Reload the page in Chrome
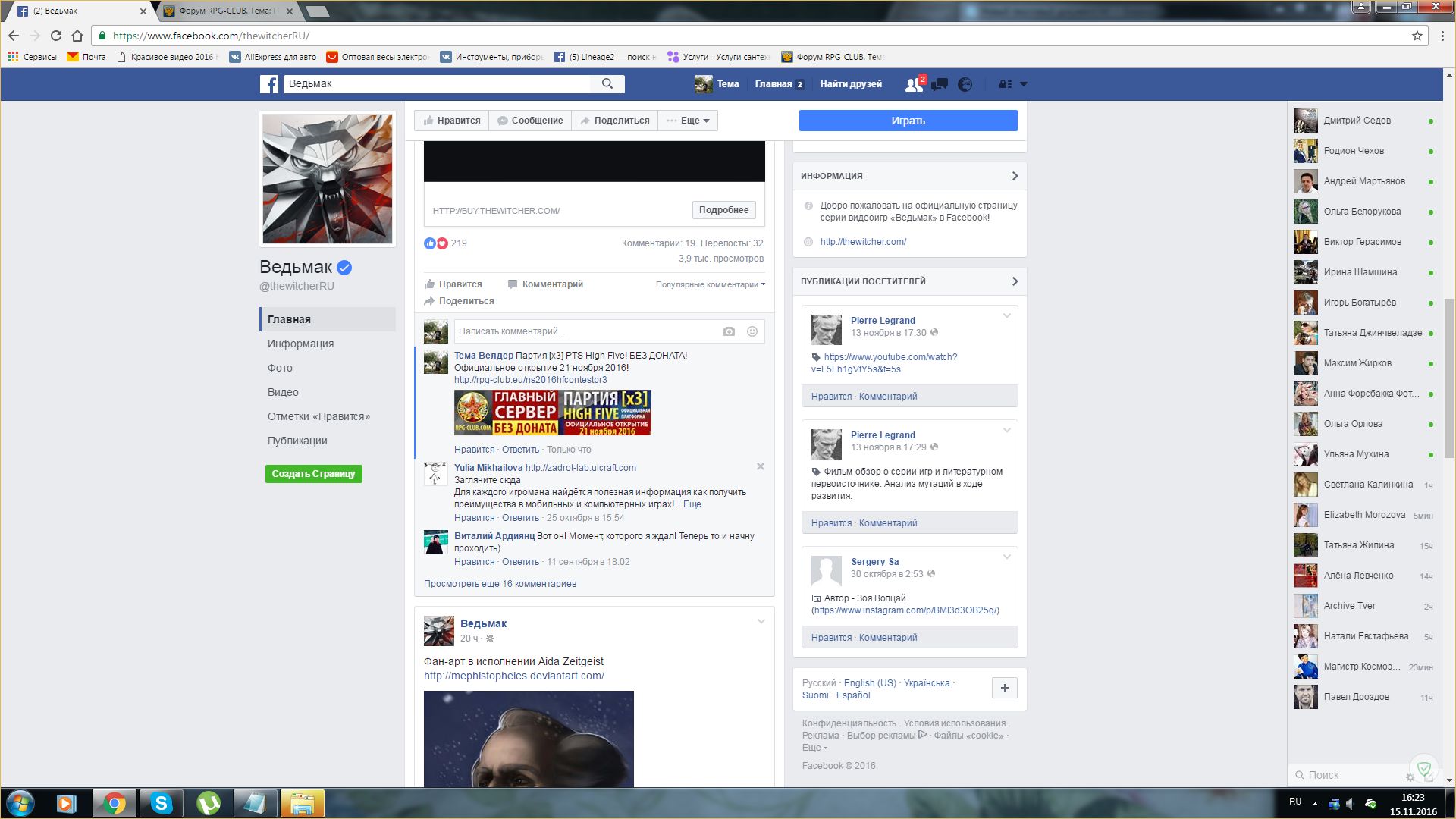This screenshot has width=1456, height=819. click(x=56, y=36)
